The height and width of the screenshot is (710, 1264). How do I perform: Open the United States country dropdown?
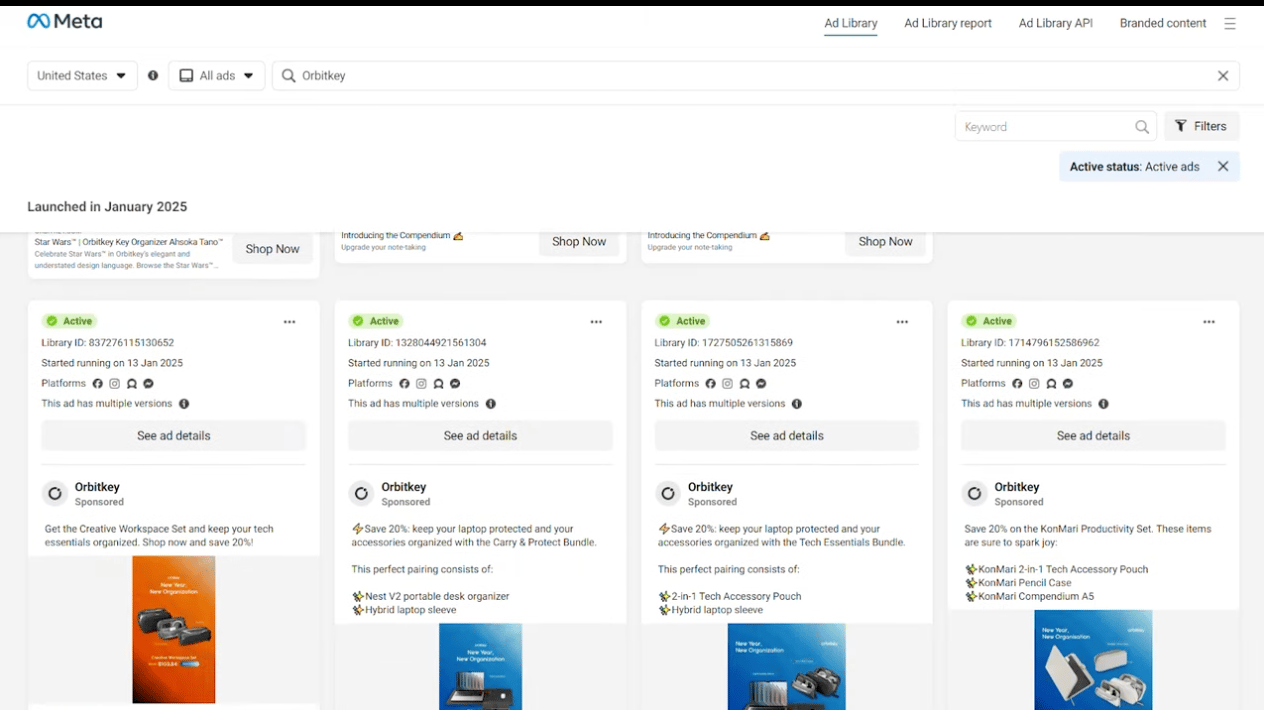pyautogui.click(x=82, y=76)
